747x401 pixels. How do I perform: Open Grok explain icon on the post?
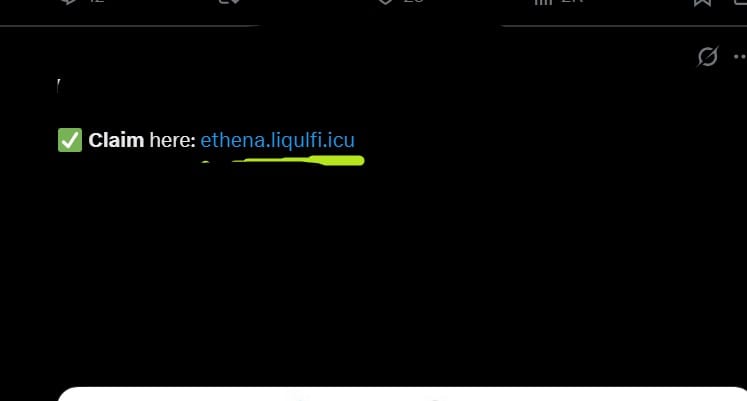tap(707, 57)
